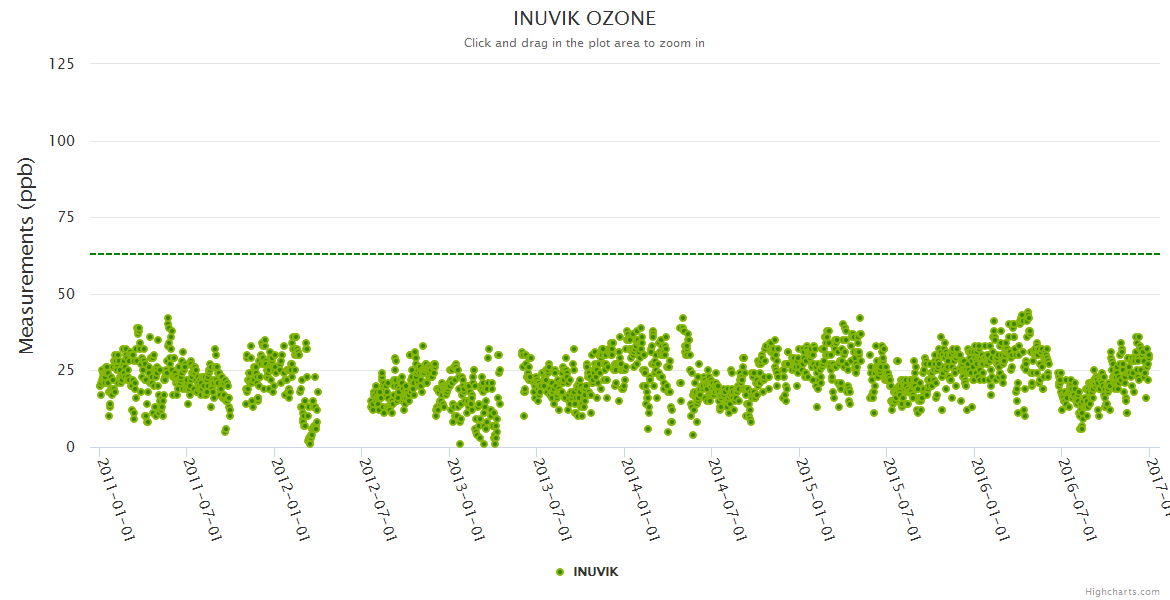Toggle the INUVIK series legend label
The image size is (1170, 600).
coord(595,571)
